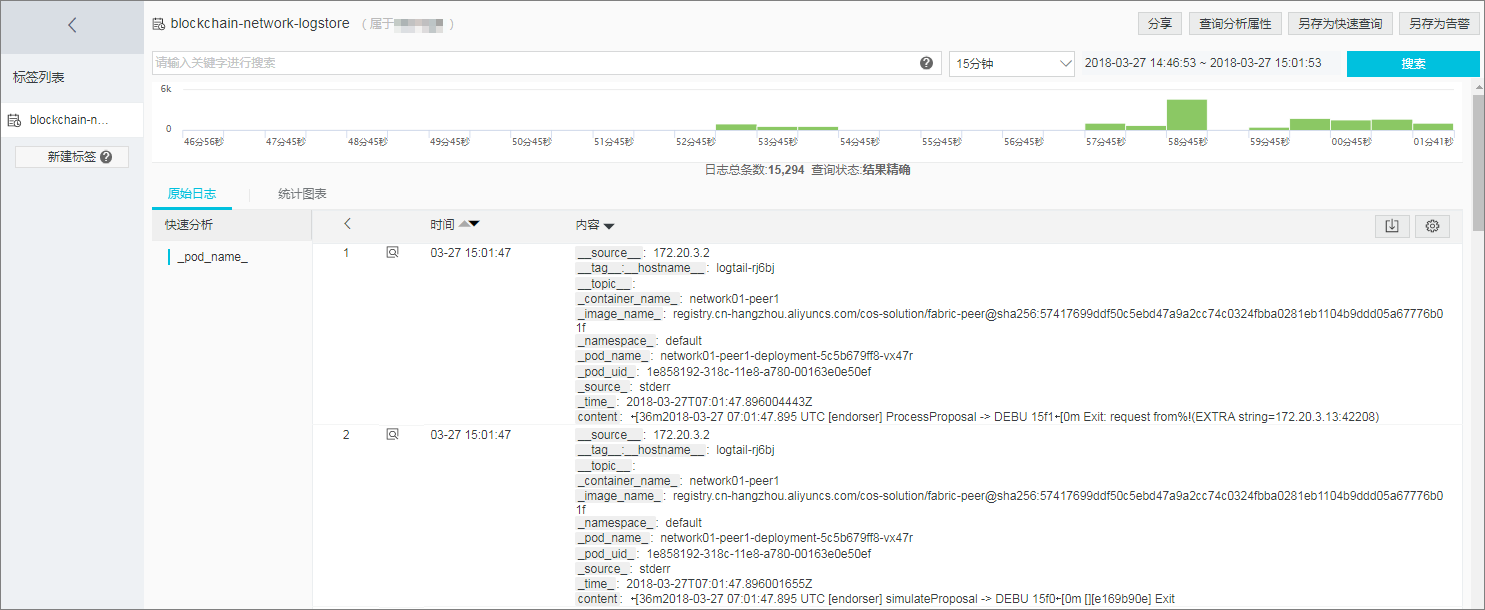1485x610 pixels.
Task: Collapse the 快速分析 panel with the chevron
Action: (x=347, y=225)
